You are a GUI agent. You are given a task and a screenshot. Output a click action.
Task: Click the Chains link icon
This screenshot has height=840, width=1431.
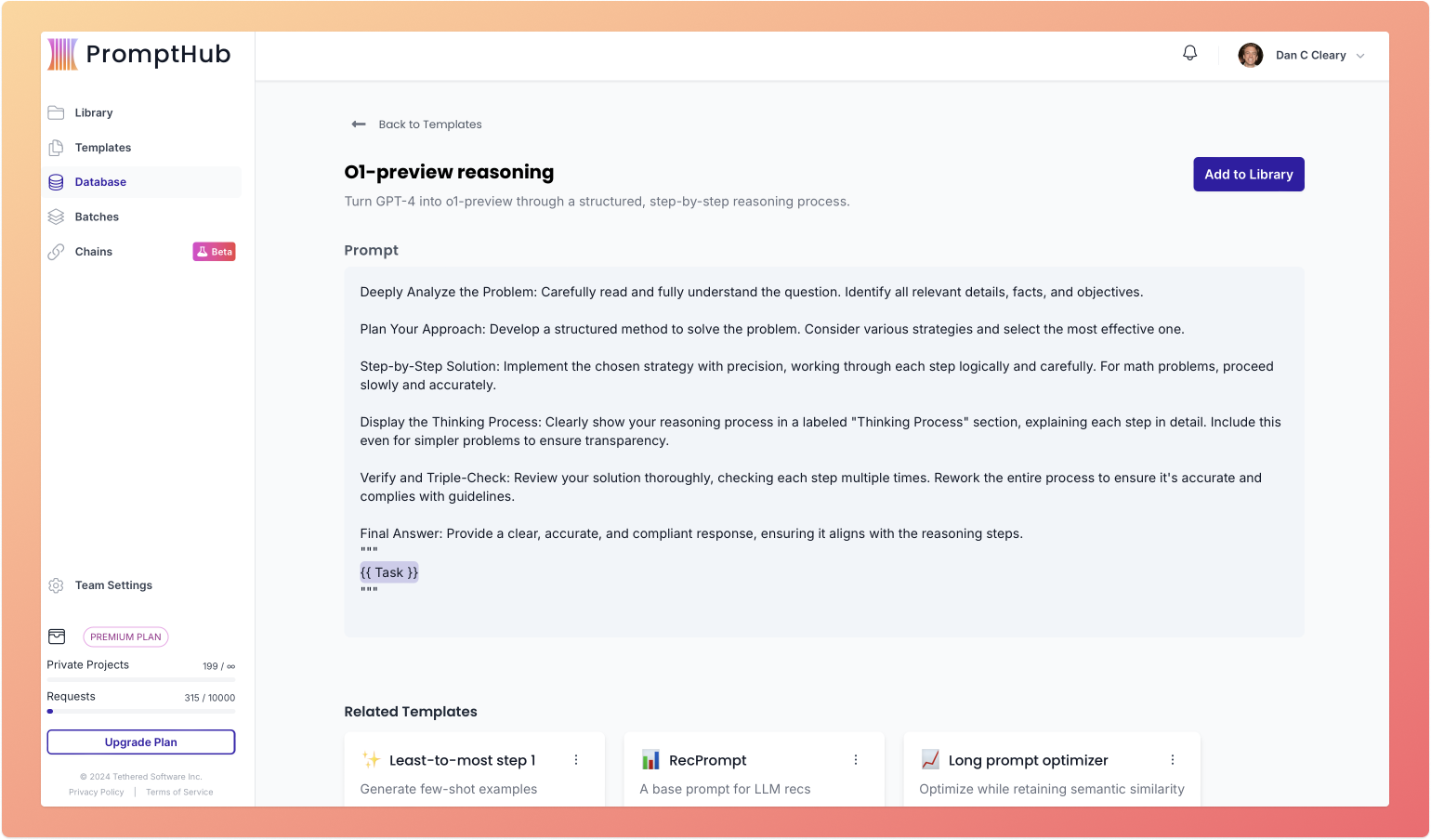pyautogui.click(x=56, y=252)
